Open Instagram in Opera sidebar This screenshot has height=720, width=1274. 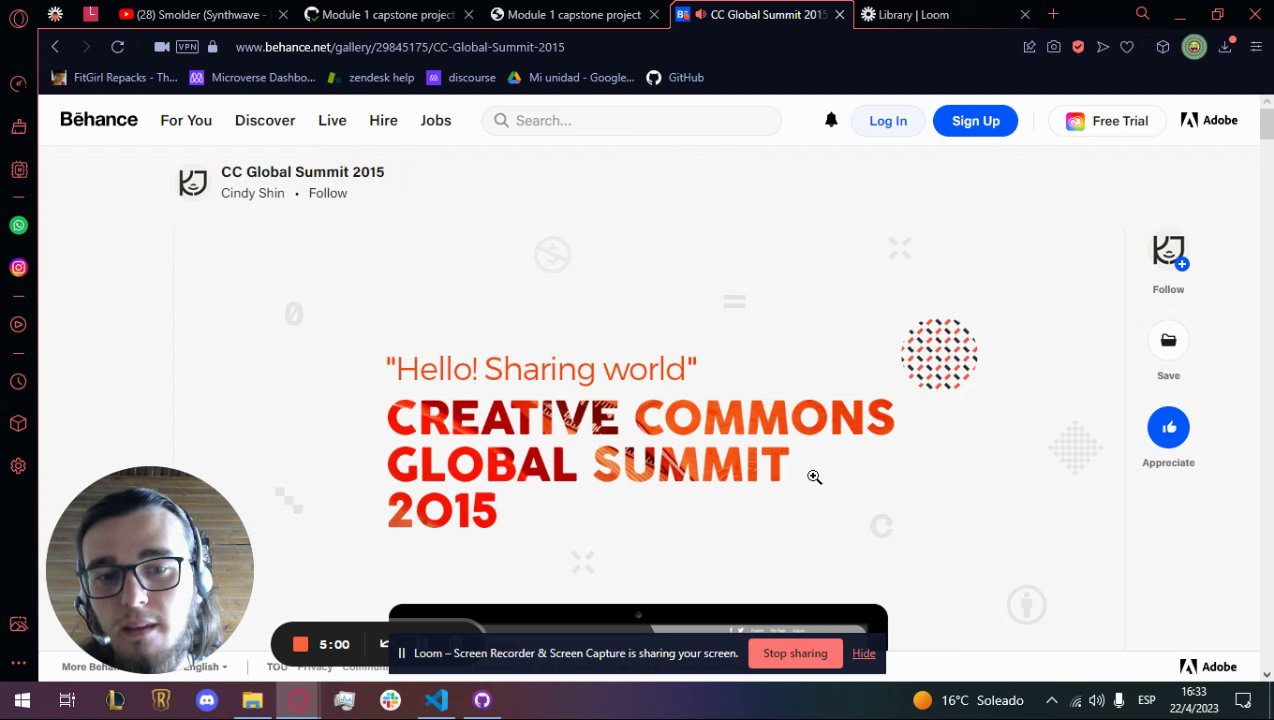(18, 268)
